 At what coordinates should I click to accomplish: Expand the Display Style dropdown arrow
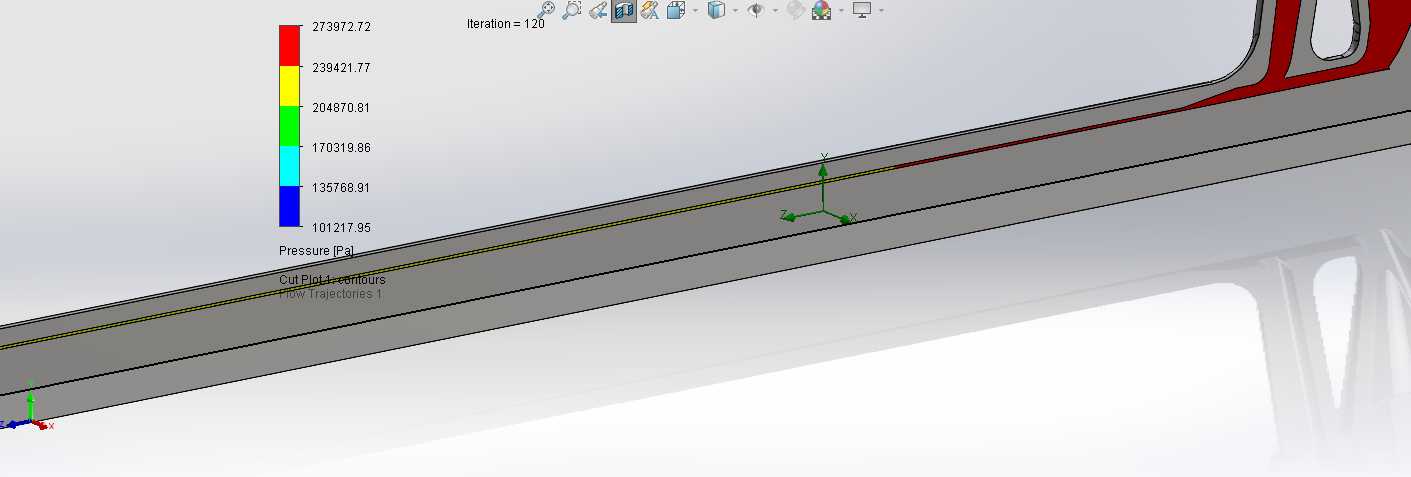click(735, 11)
